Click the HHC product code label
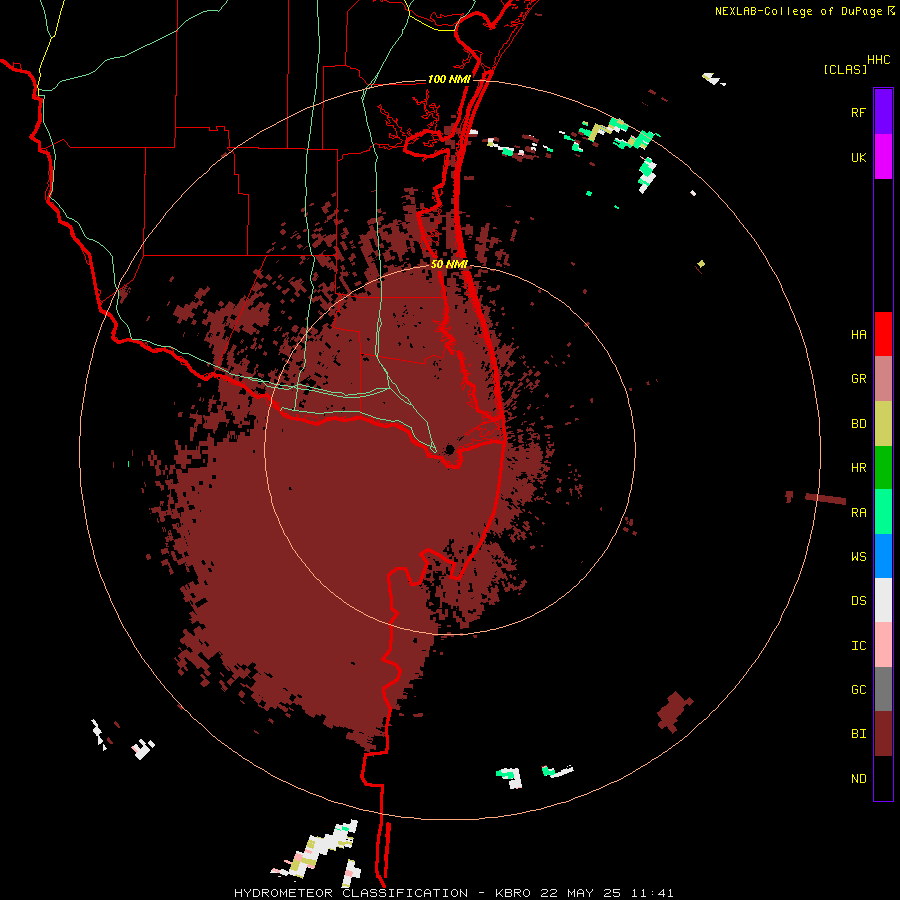The height and width of the screenshot is (900, 900). [878, 59]
